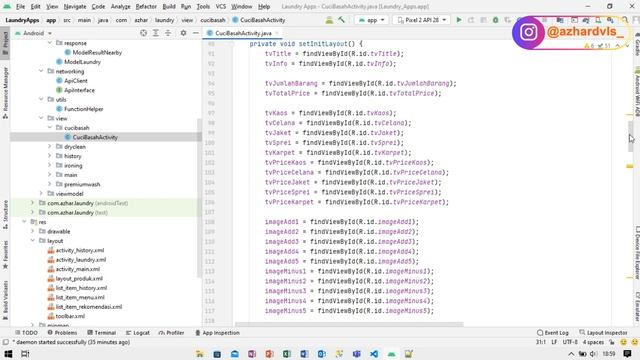Open the Logcat tool window
This screenshot has height=360, width=640.
coord(138,333)
